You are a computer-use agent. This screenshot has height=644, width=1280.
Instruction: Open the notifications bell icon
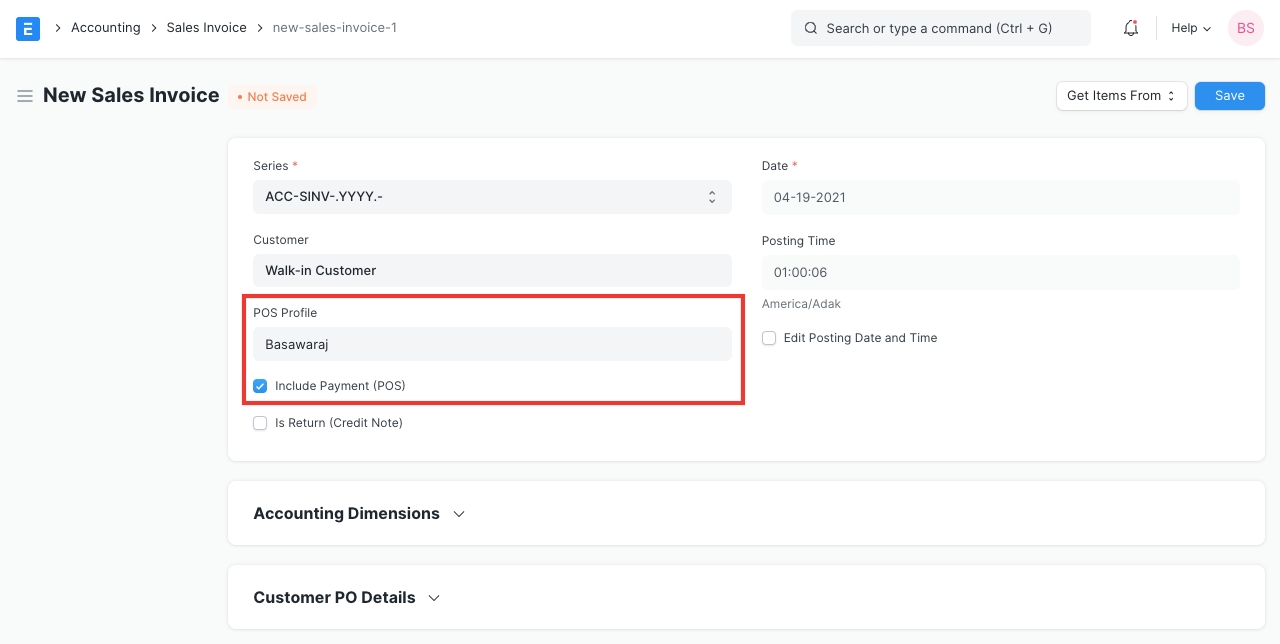pyautogui.click(x=1131, y=28)
